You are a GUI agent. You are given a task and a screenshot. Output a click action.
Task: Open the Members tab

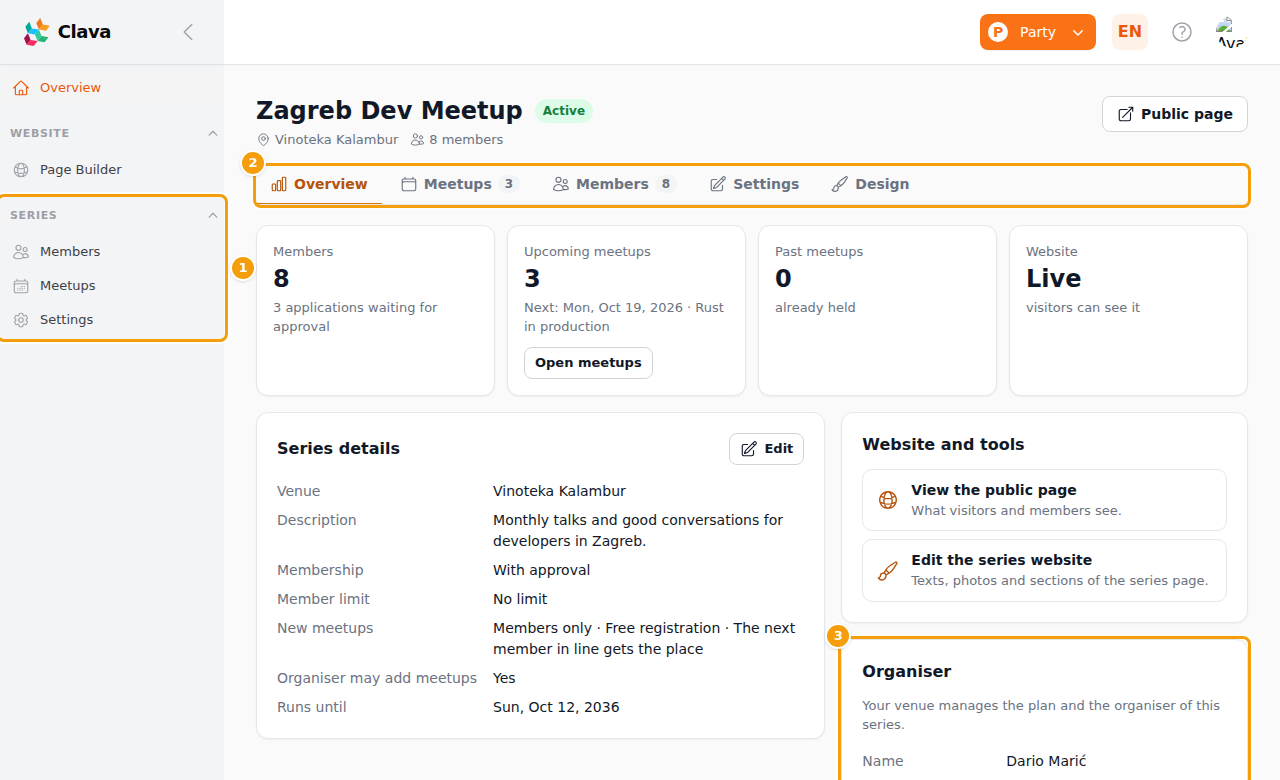(x=615, y=184)
